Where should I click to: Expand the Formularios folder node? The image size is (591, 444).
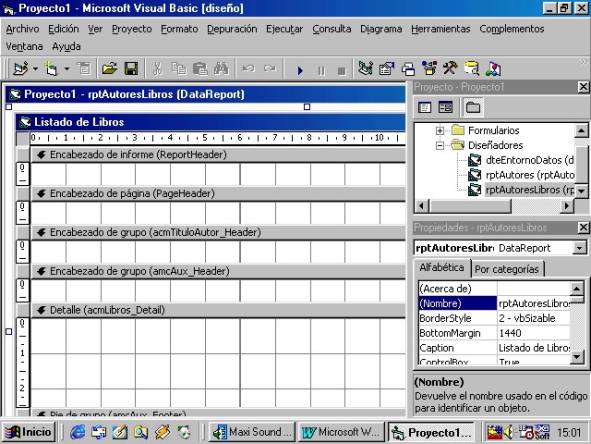coord(439,131)
